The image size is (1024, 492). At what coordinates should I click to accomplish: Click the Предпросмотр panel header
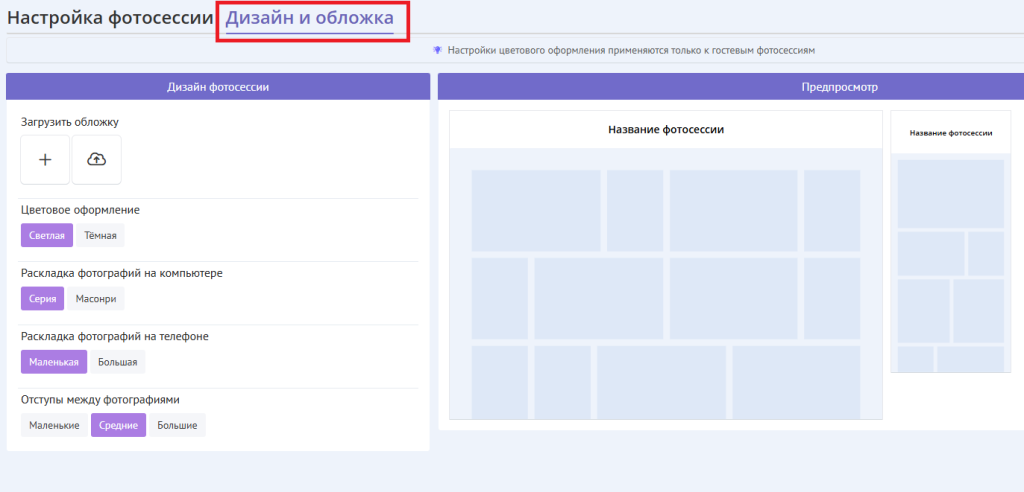730,87
